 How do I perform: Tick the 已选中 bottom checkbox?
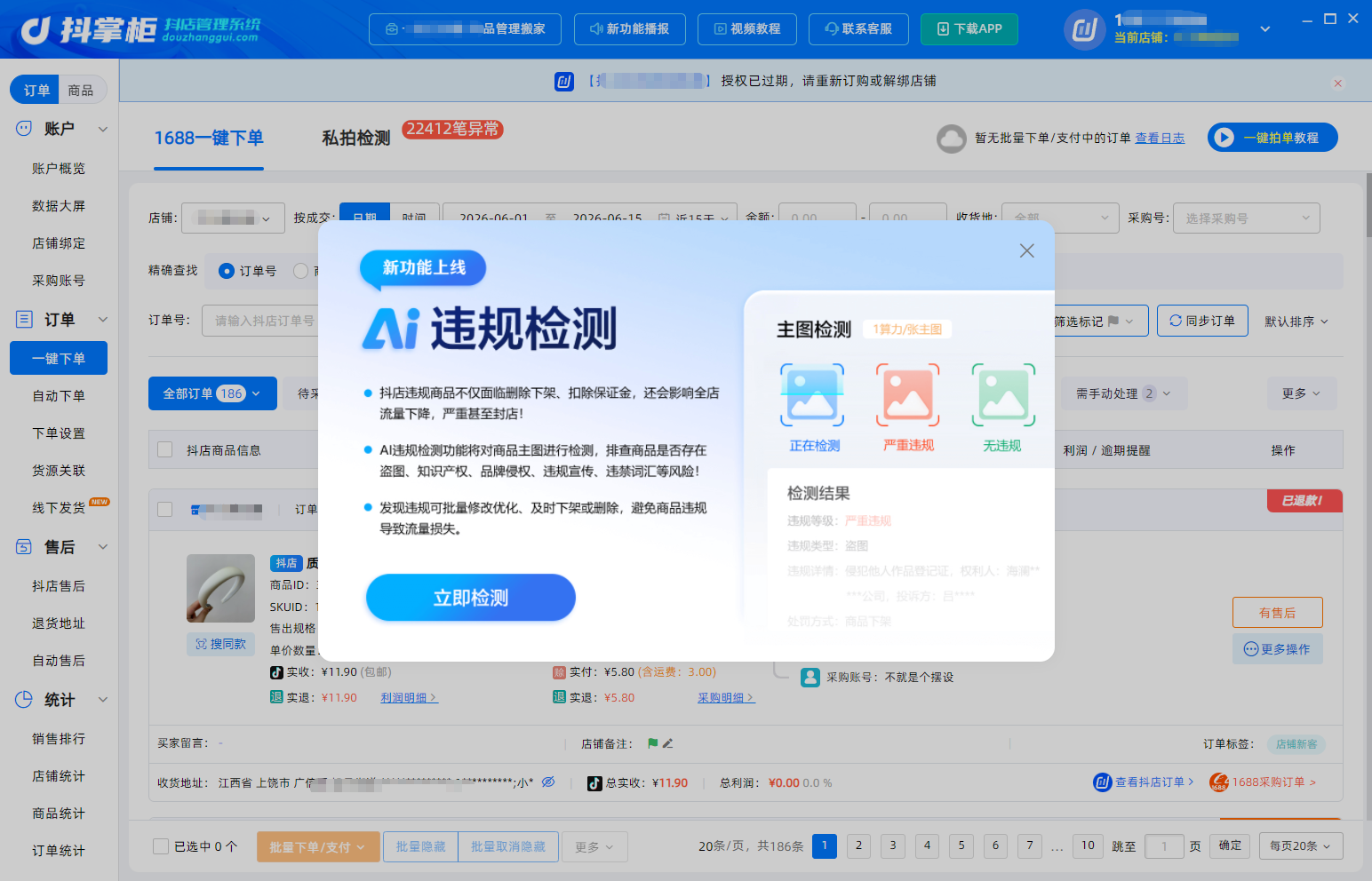161,846
